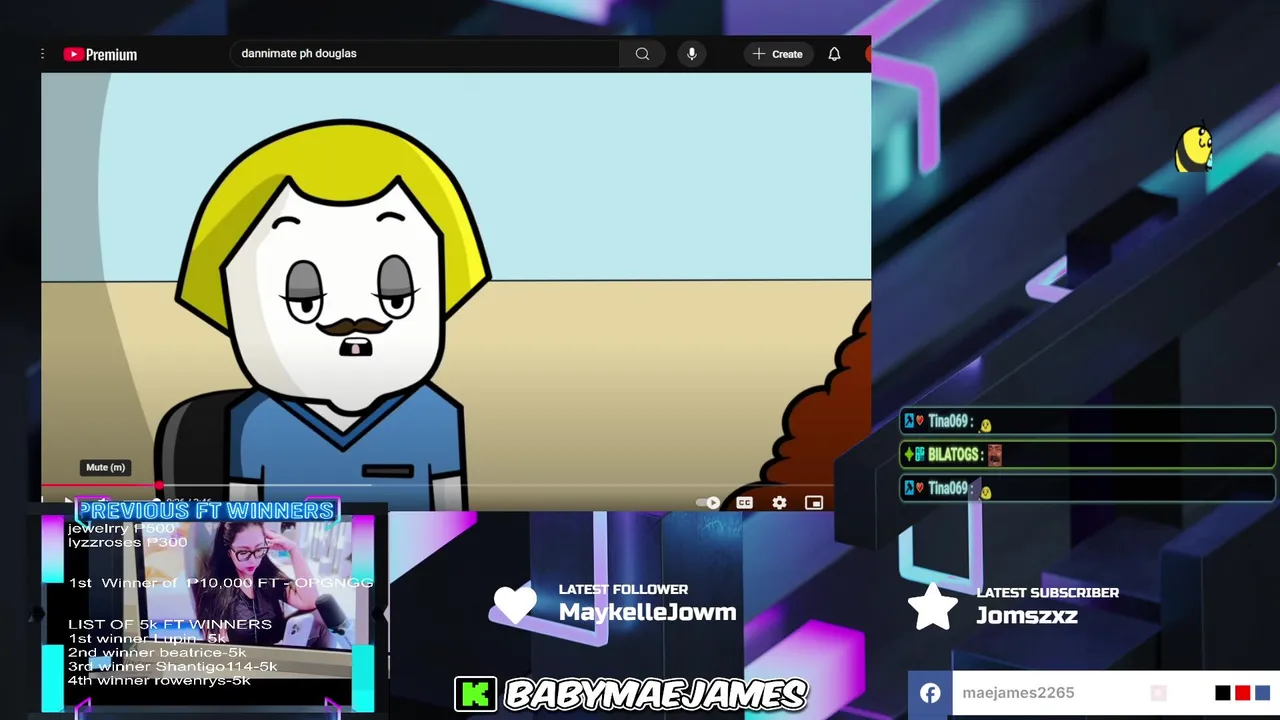Select the blue color square
This screenshot has width=1280, height=720.
click(x=1262, y=693)
